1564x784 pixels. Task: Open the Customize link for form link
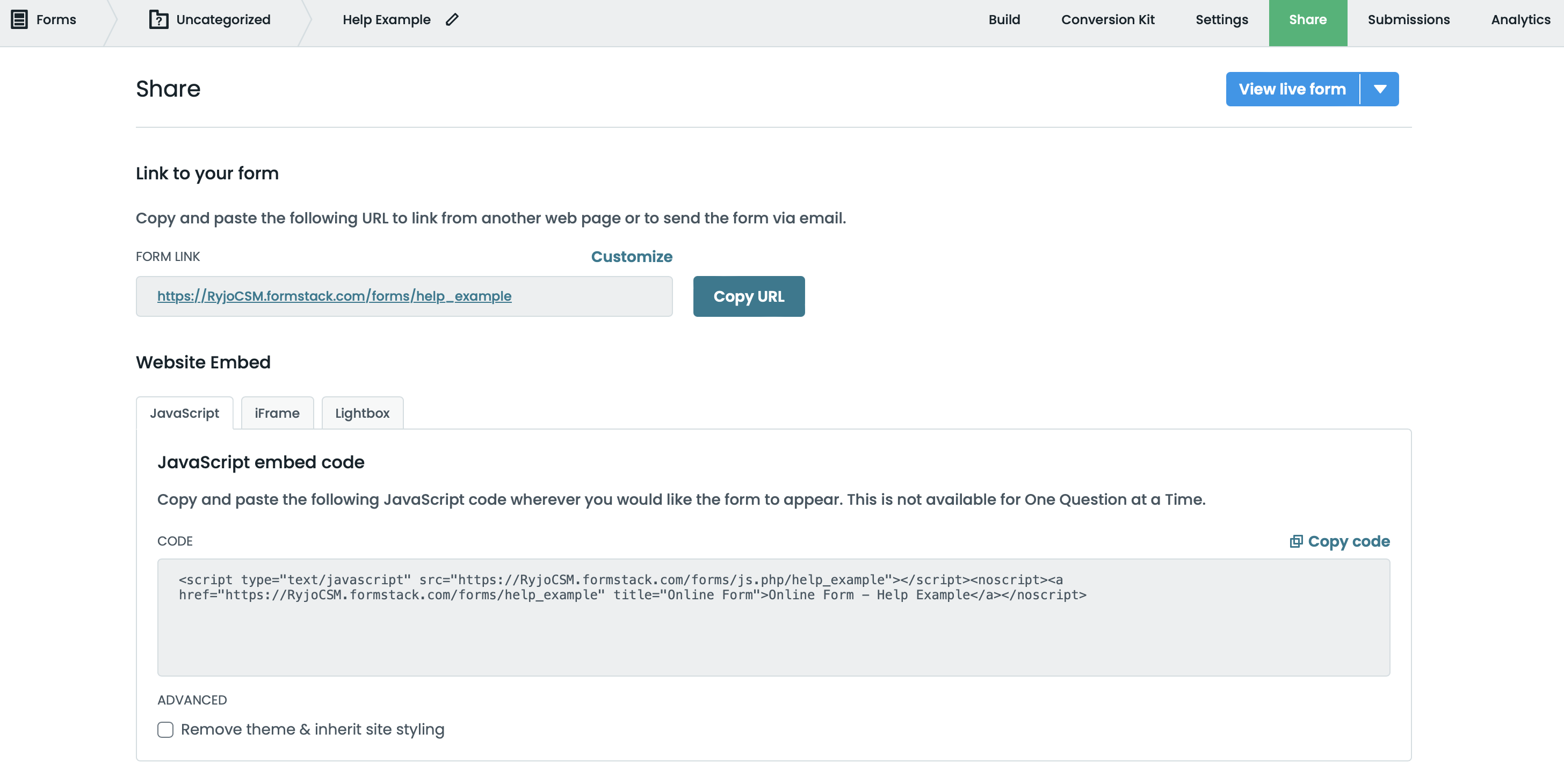click(632, 256)
